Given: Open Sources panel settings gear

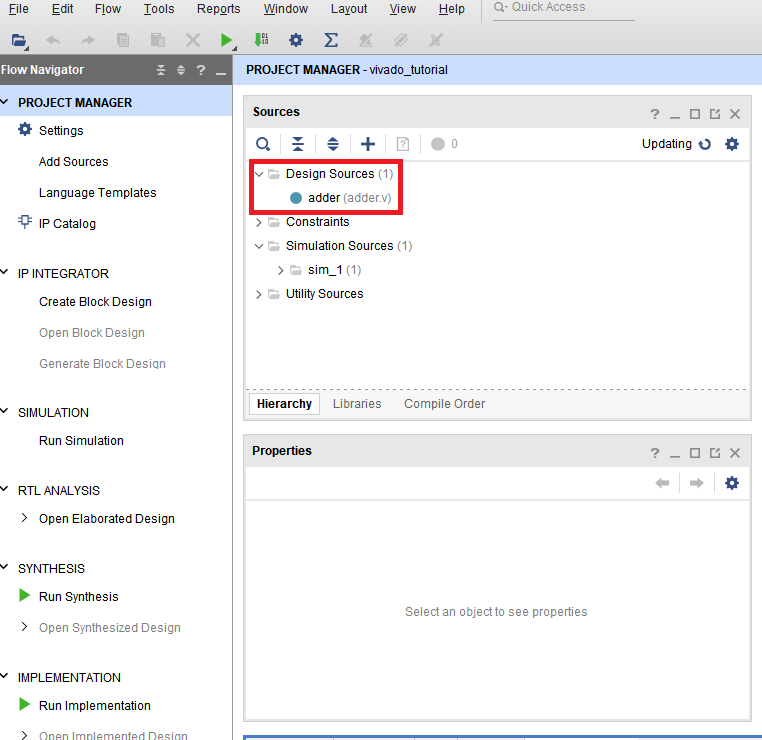Looking at the screenshot, I should (732, 144).
